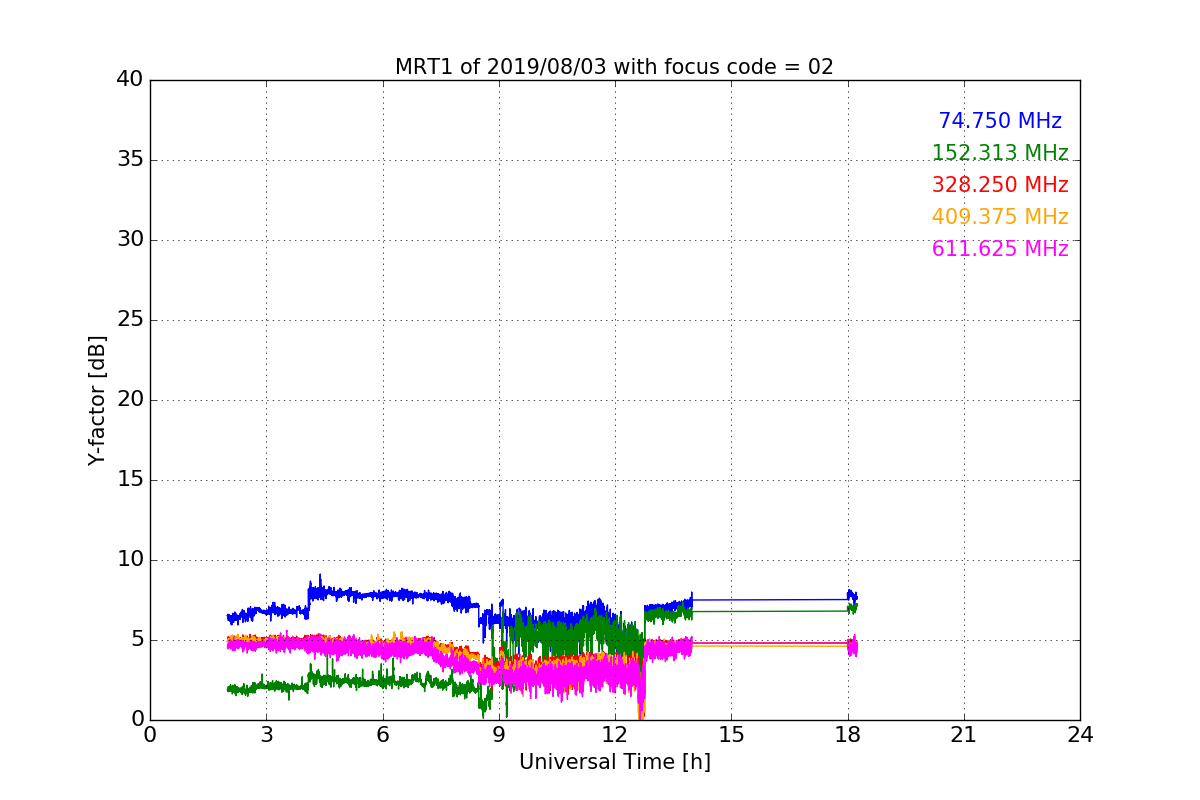Click the Y-factor [dB] axis label

[97, 400]
